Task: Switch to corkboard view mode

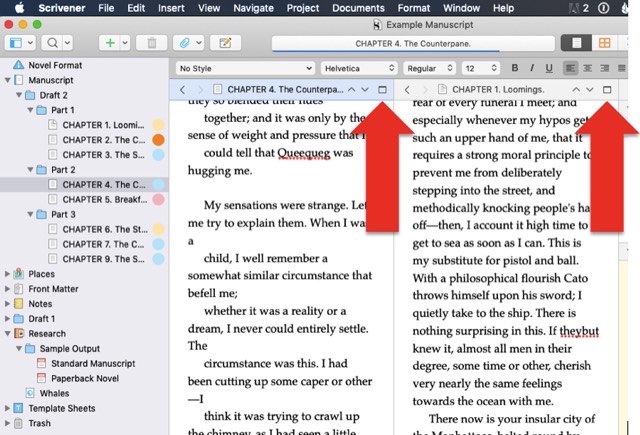Action: pos(604,42)
